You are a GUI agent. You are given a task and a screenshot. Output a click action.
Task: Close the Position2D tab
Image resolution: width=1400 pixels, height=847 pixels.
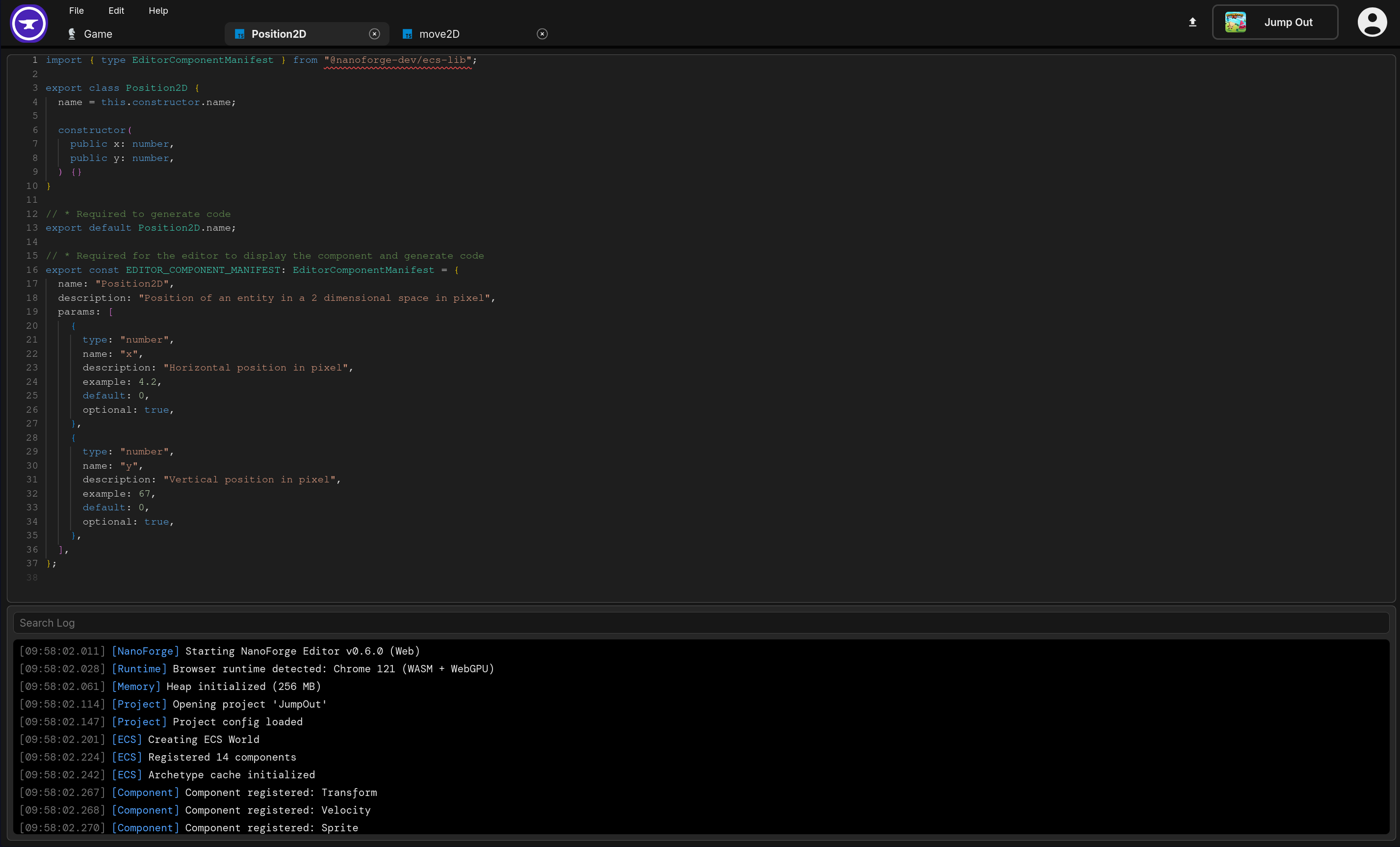point(374,34)
